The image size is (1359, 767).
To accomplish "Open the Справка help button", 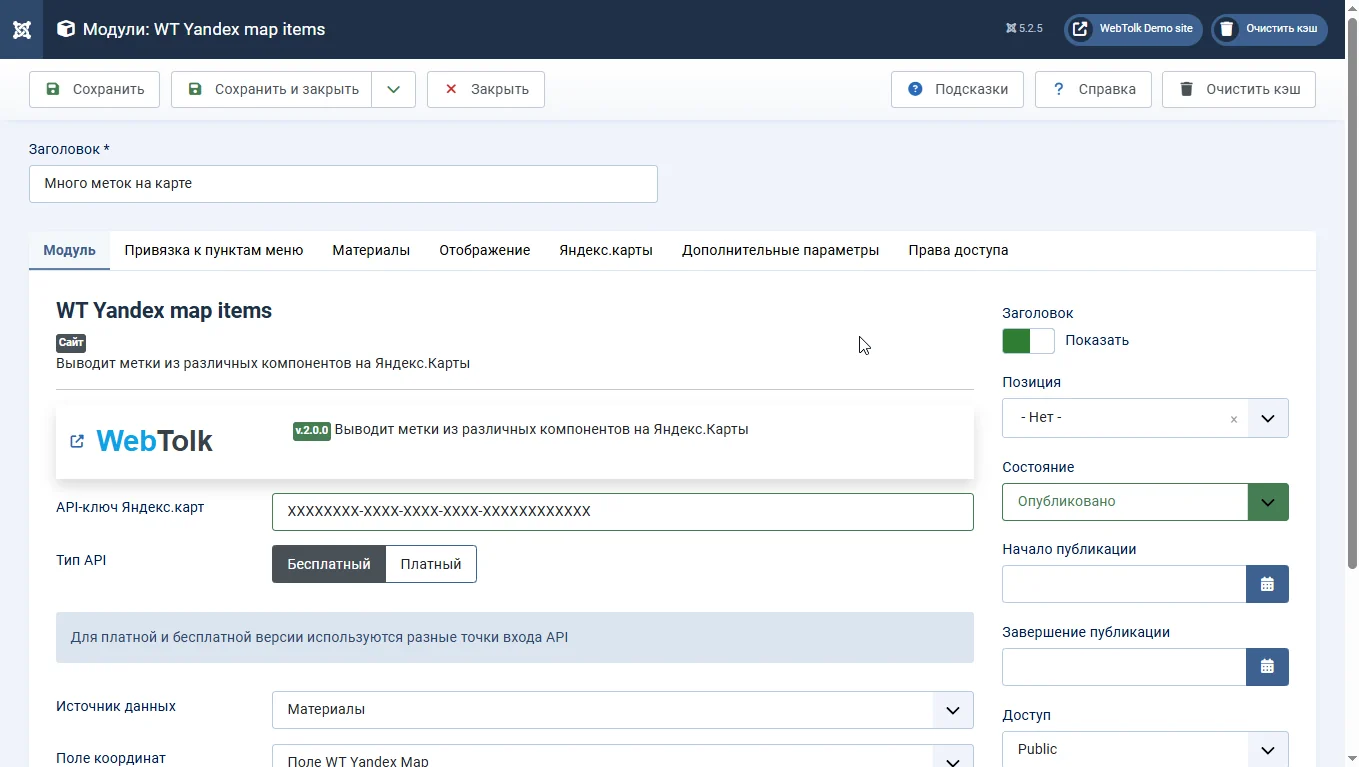I will (1093, 89).
